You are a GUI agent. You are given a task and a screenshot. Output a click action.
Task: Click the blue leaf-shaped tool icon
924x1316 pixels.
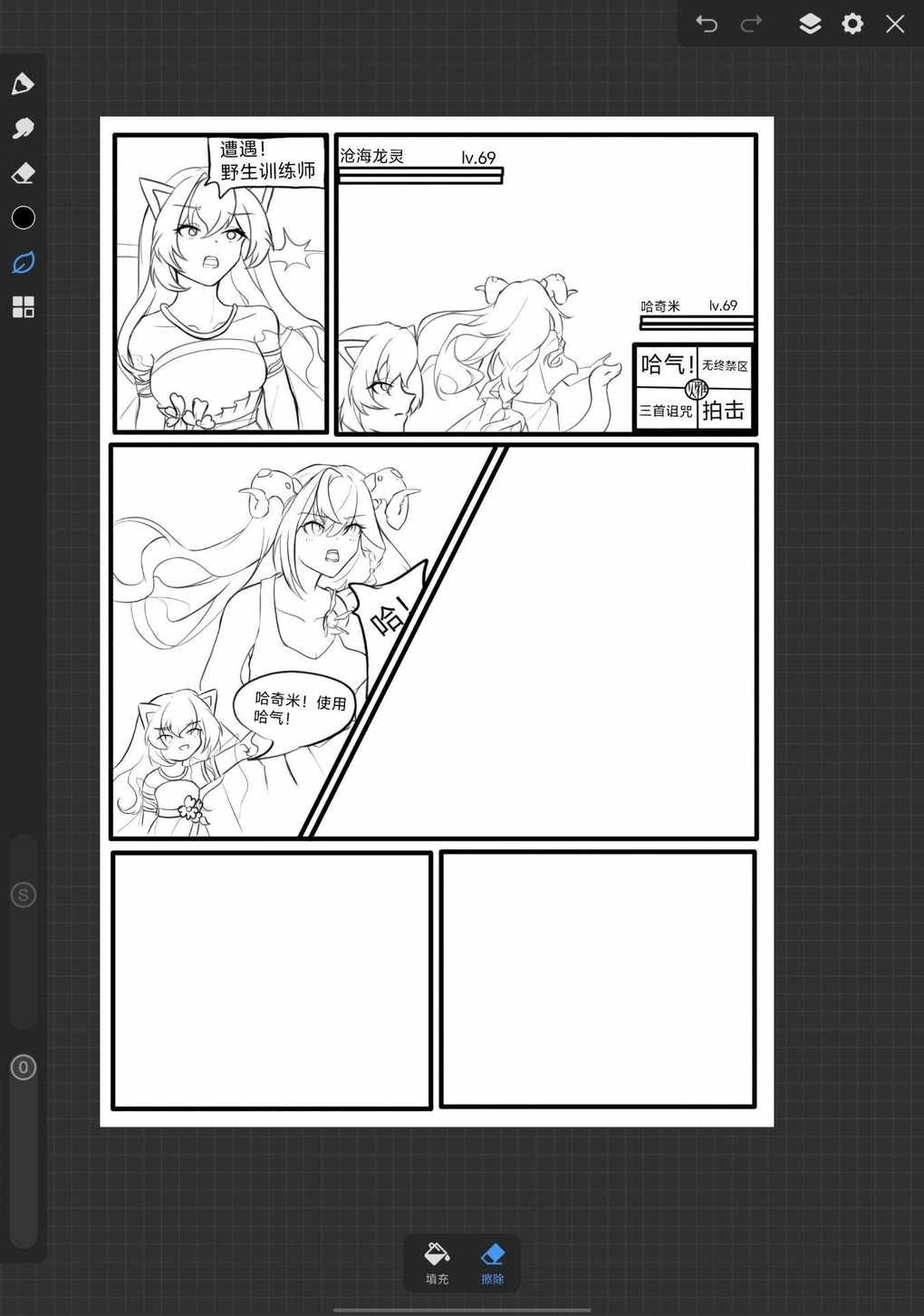click(x=23, y=263)
